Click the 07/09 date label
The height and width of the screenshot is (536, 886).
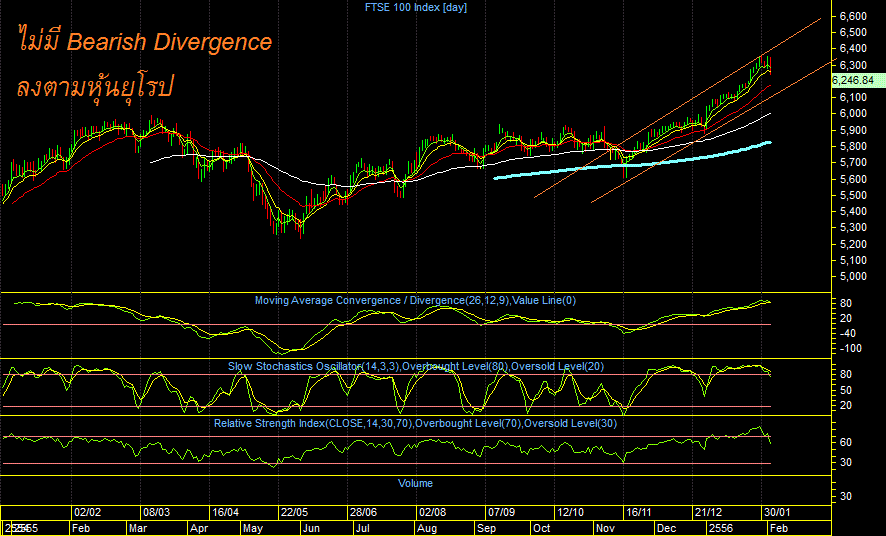pos(501,513)
